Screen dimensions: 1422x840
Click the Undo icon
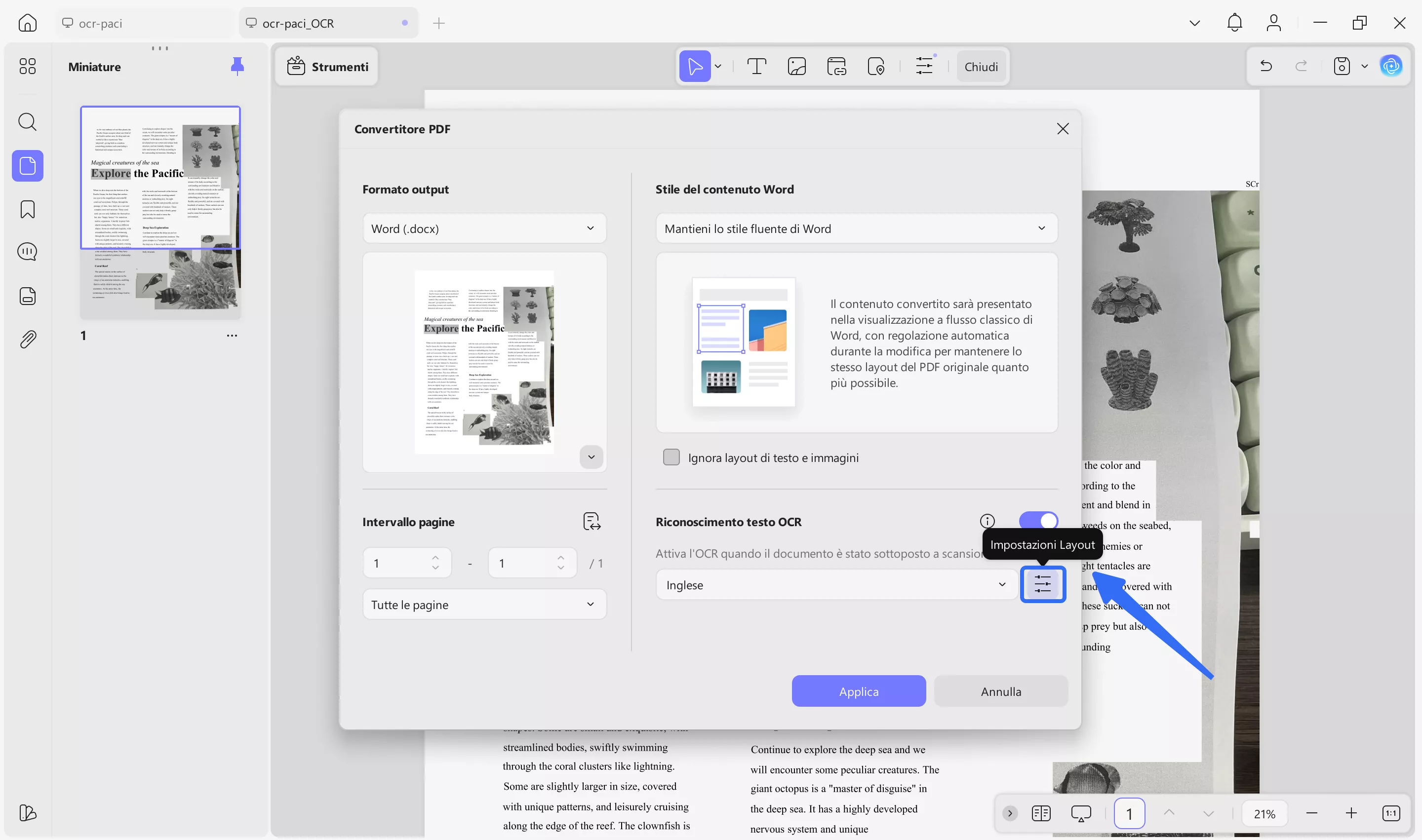click(x=1265, y=66)
